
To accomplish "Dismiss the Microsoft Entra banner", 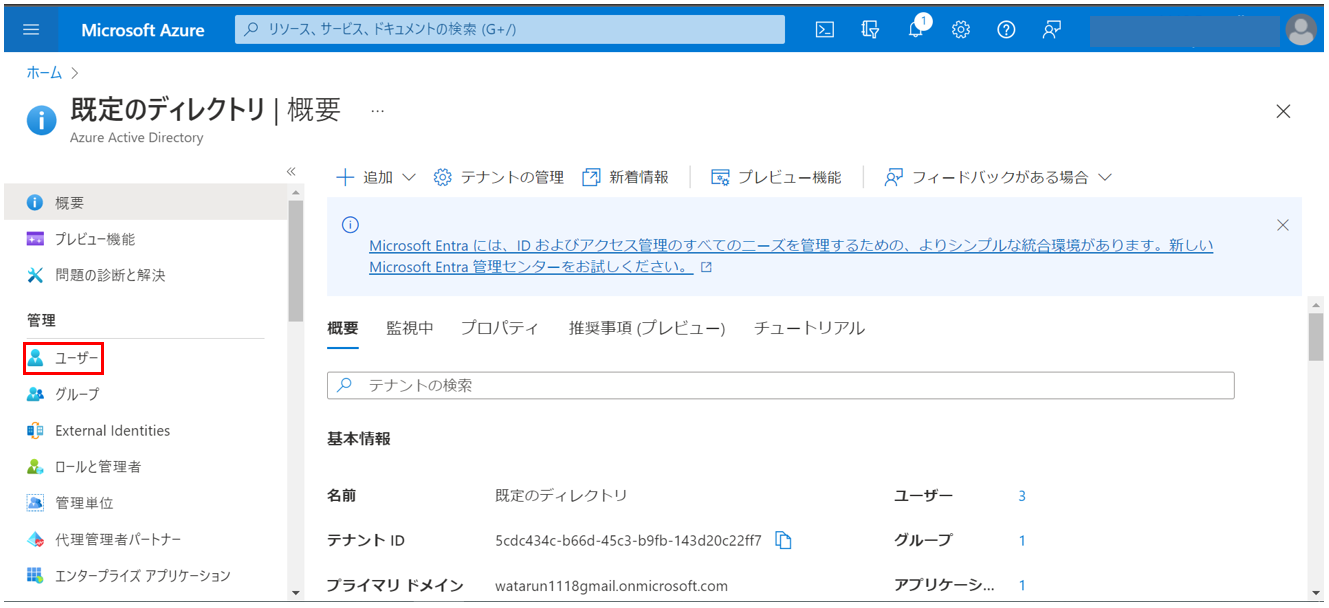I will click(x=1283, y=225).
